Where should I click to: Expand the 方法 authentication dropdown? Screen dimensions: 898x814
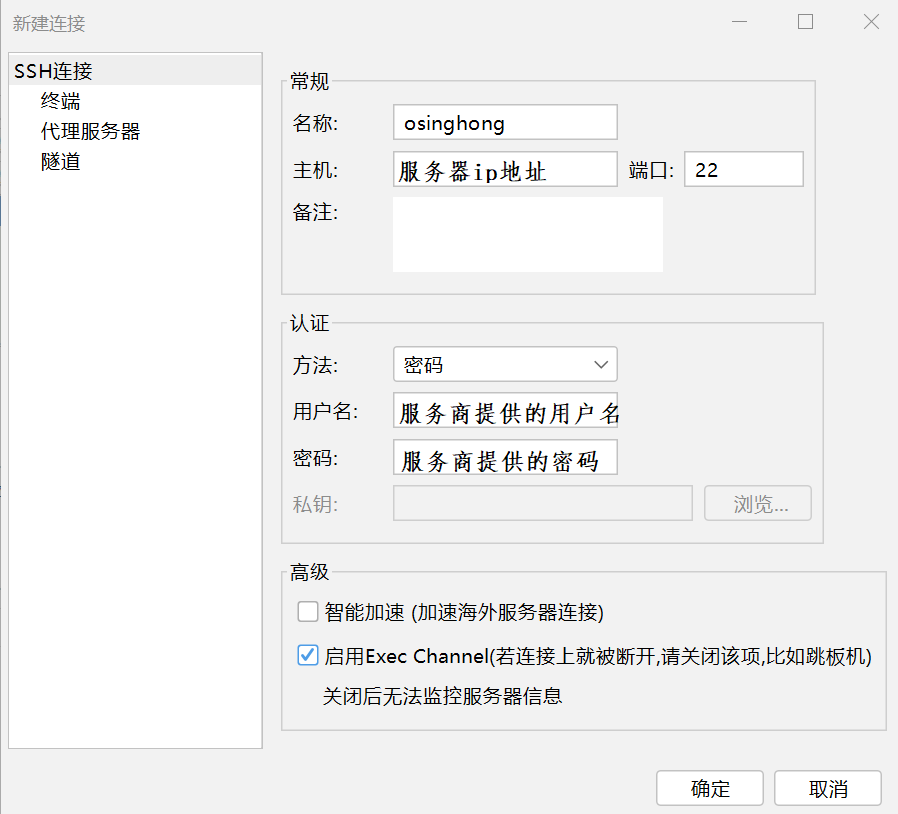(x=505, y=365)
